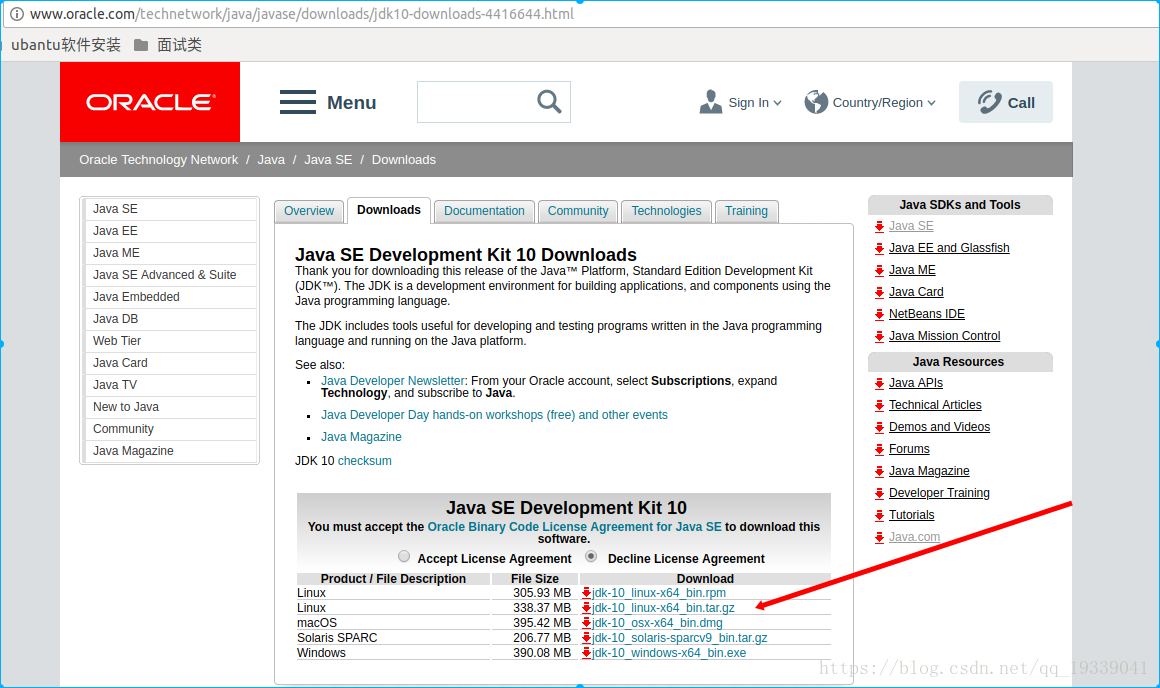Select Java ME in left sidebar
Screen dimensions: 1160x688
click(x=170, y=253)
